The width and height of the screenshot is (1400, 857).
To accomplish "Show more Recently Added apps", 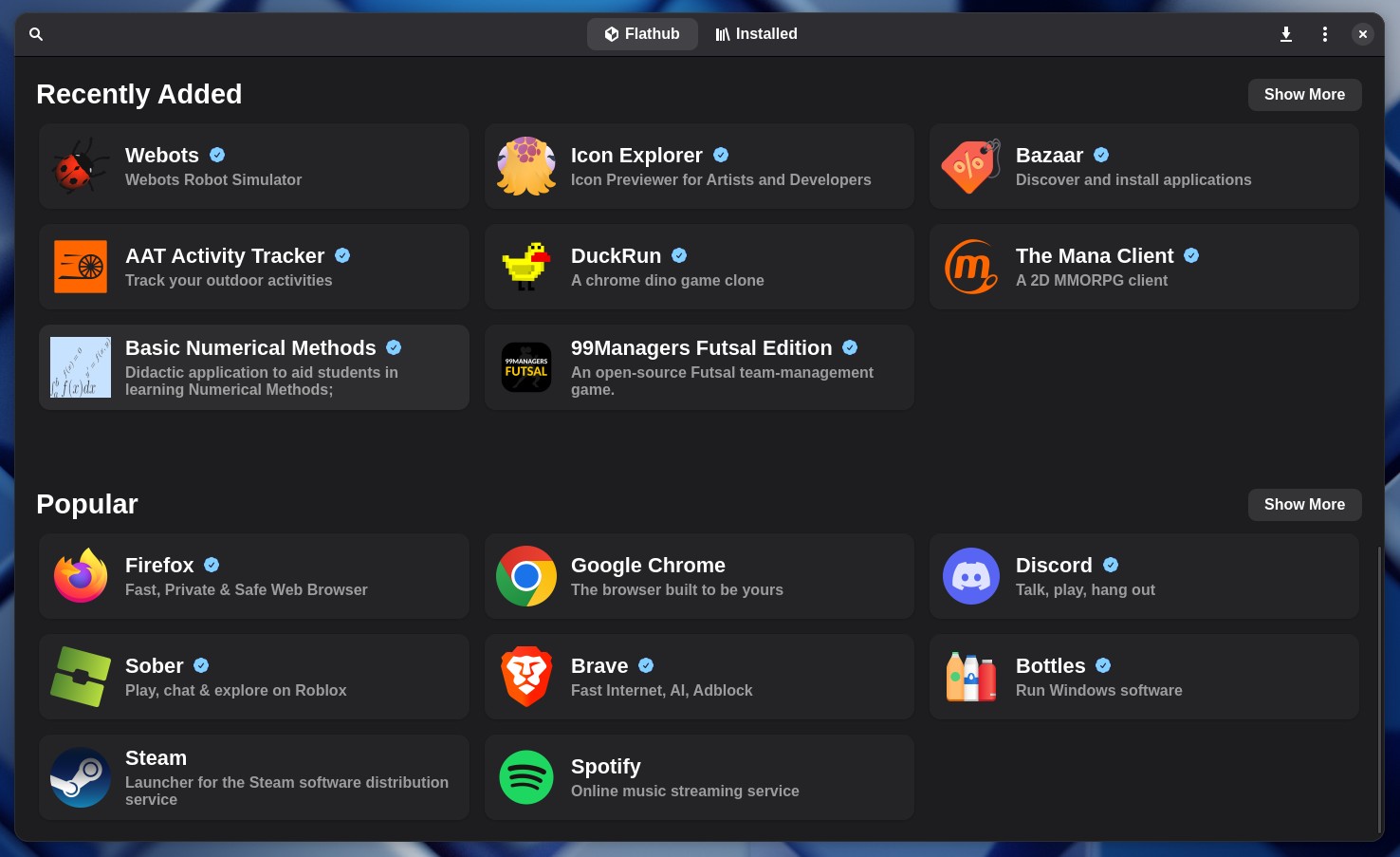I will (x=1304, y=95).
